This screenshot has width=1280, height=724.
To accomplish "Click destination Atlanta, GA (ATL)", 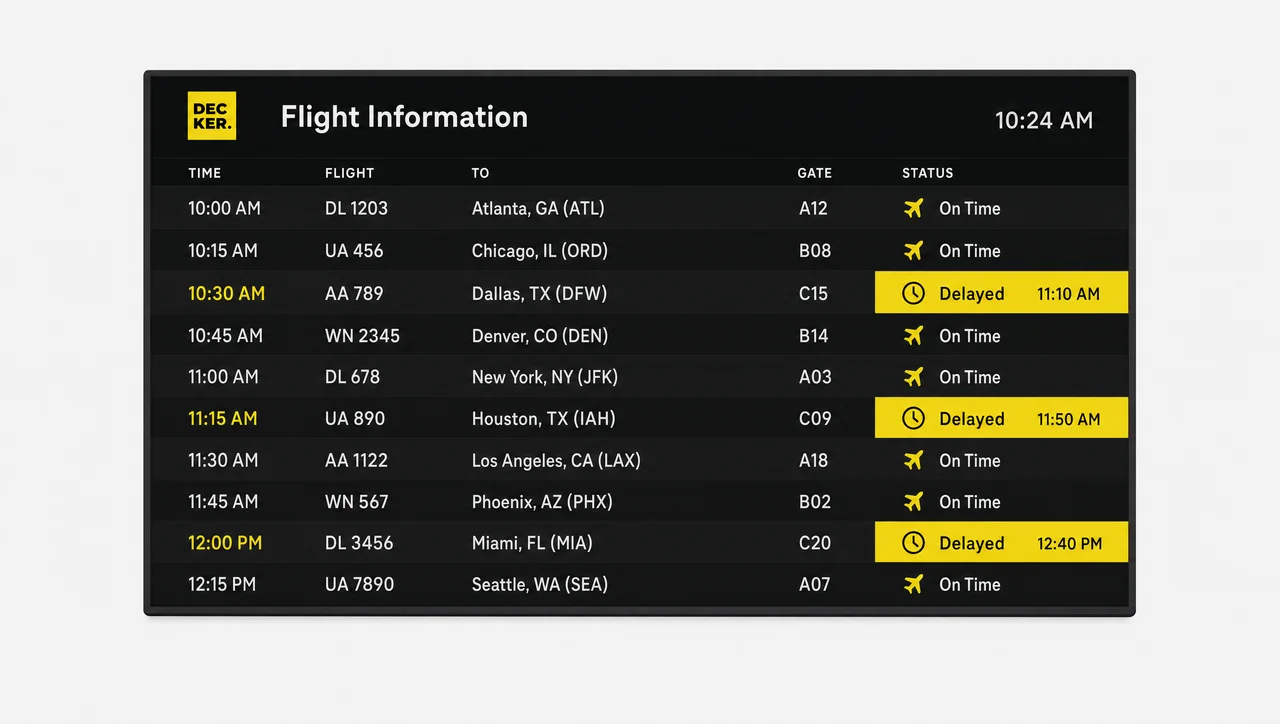I will pos(538,209).
